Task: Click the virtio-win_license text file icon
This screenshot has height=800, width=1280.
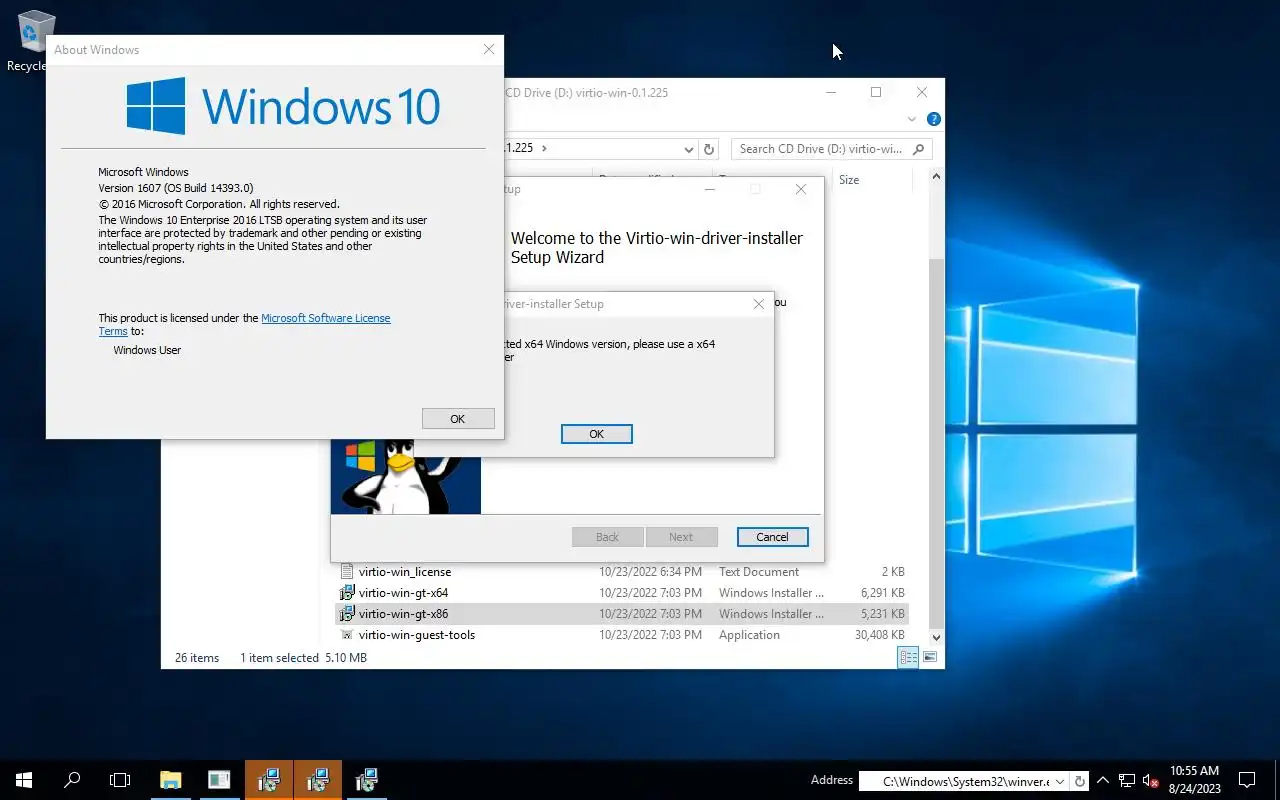Action: pyautogui.click(x=347, y=572)
